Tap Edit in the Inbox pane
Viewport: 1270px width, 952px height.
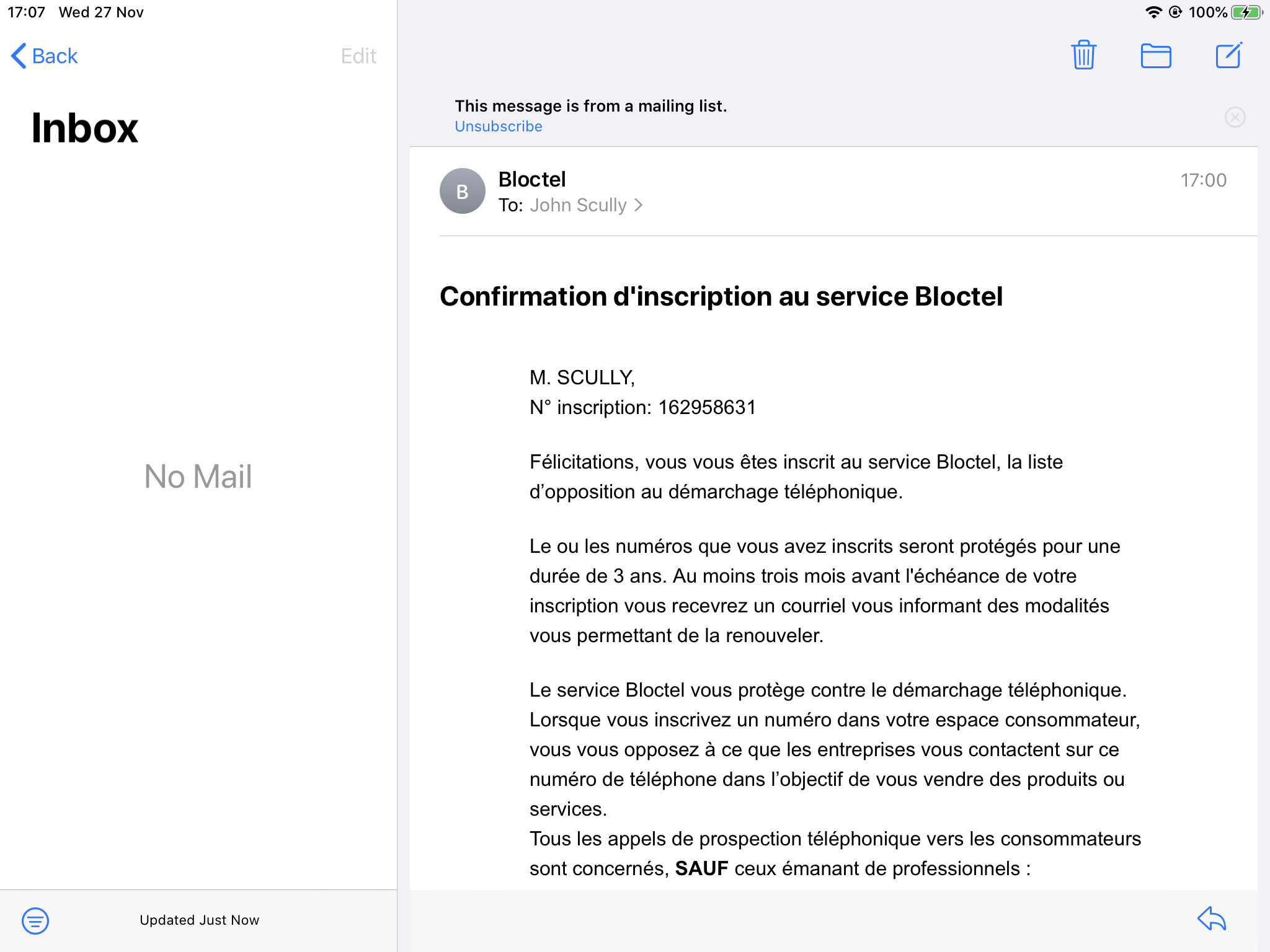(x=358, y=56)
